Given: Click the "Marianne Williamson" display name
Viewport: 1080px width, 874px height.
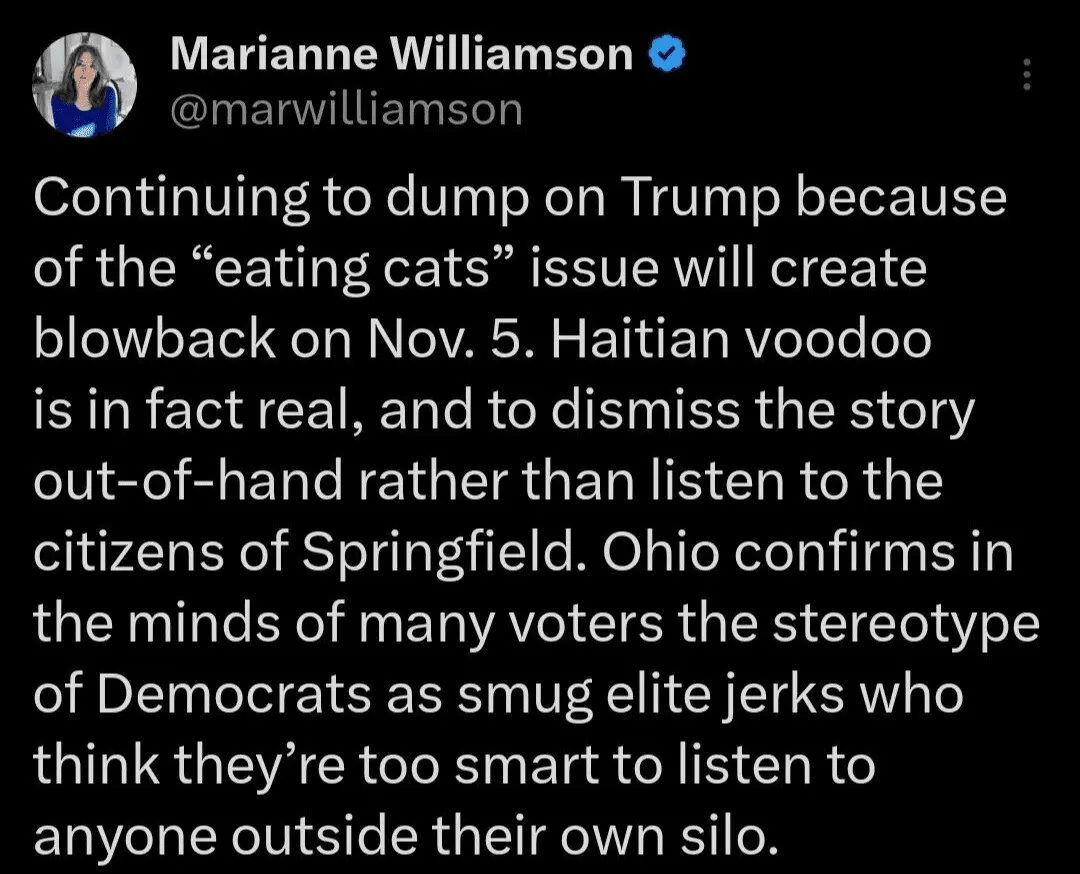Looking at the screenshot, I should coord(401,56).
